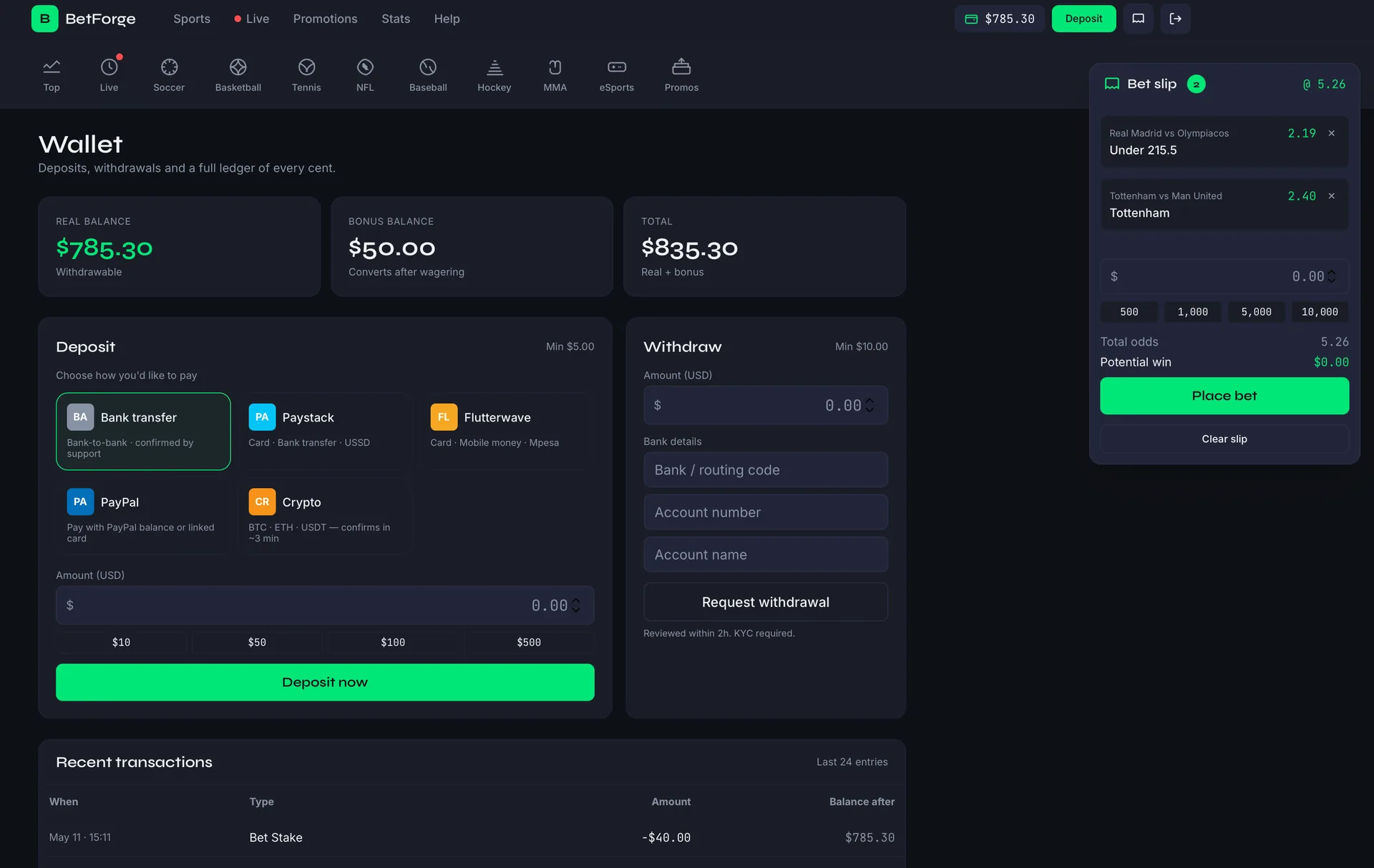Click Deposit now button

325,682
